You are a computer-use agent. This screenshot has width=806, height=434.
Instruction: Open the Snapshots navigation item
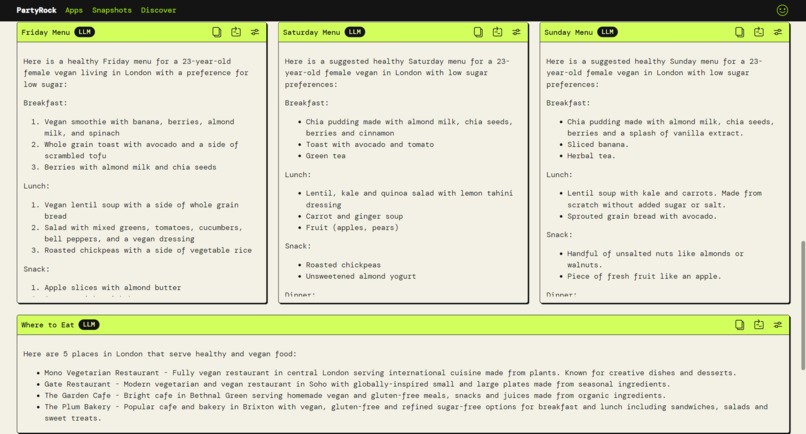coord(112,10)
